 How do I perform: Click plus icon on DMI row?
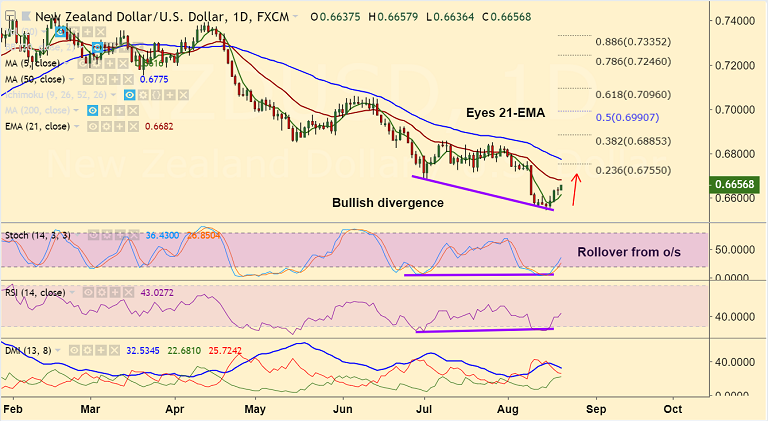tap(100, 351)
